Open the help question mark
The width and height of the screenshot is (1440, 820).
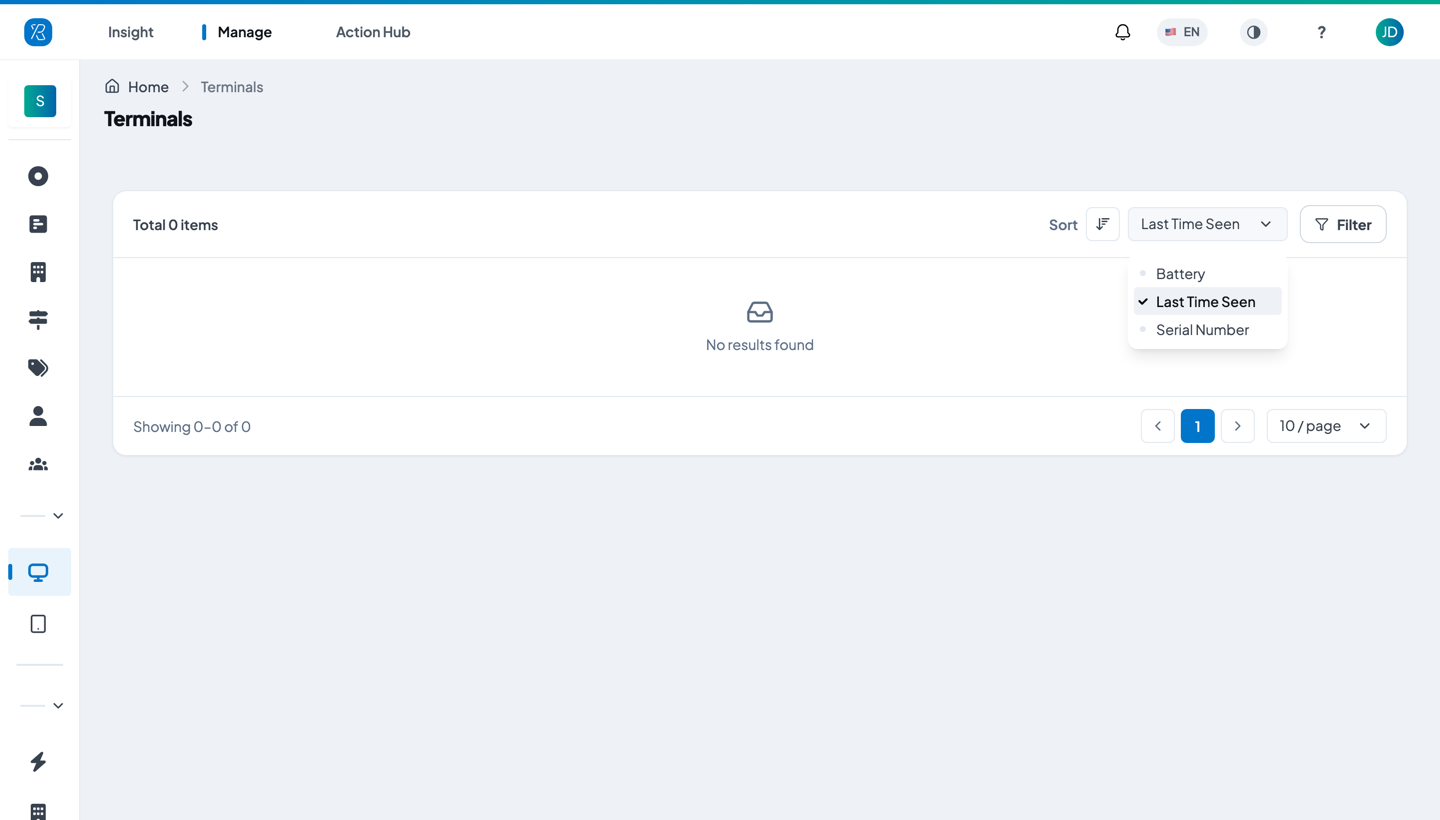coord(1321,32)
